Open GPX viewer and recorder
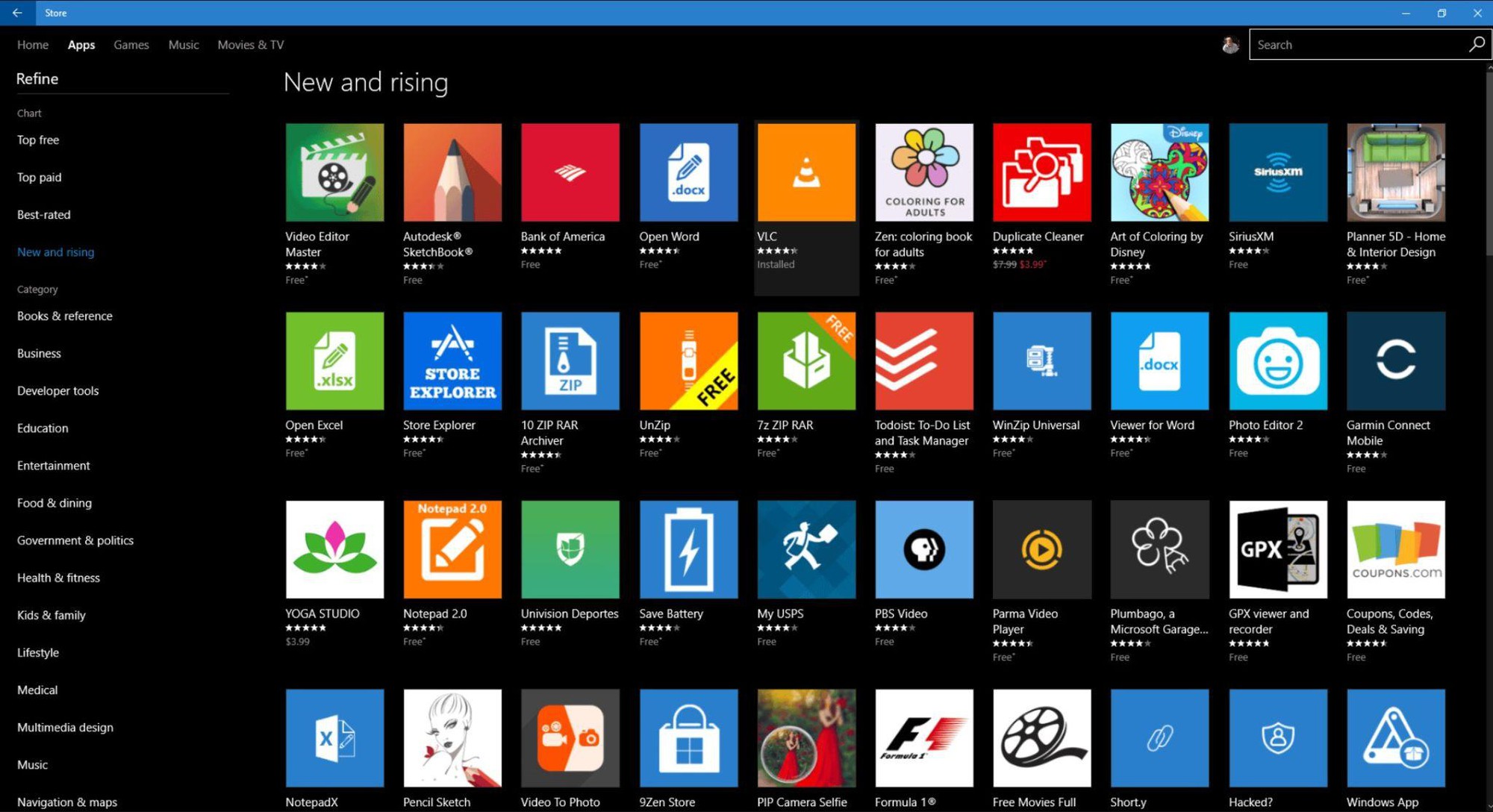Screen dimensions: 1493x812 tap(1277, 548)
